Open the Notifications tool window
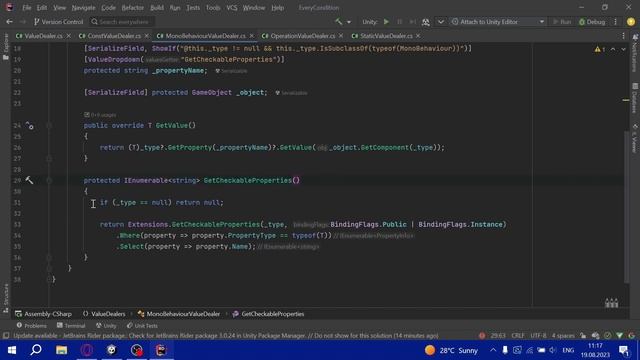The image size is (640, 360). [x=635, y=53]
